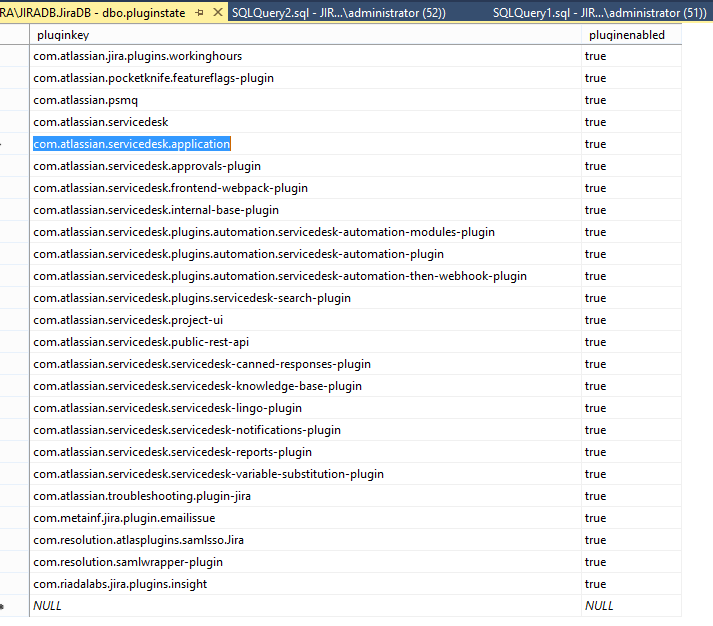
Task: Click NULL cell in pluginkey column
Action: click(x=306, y=606)
